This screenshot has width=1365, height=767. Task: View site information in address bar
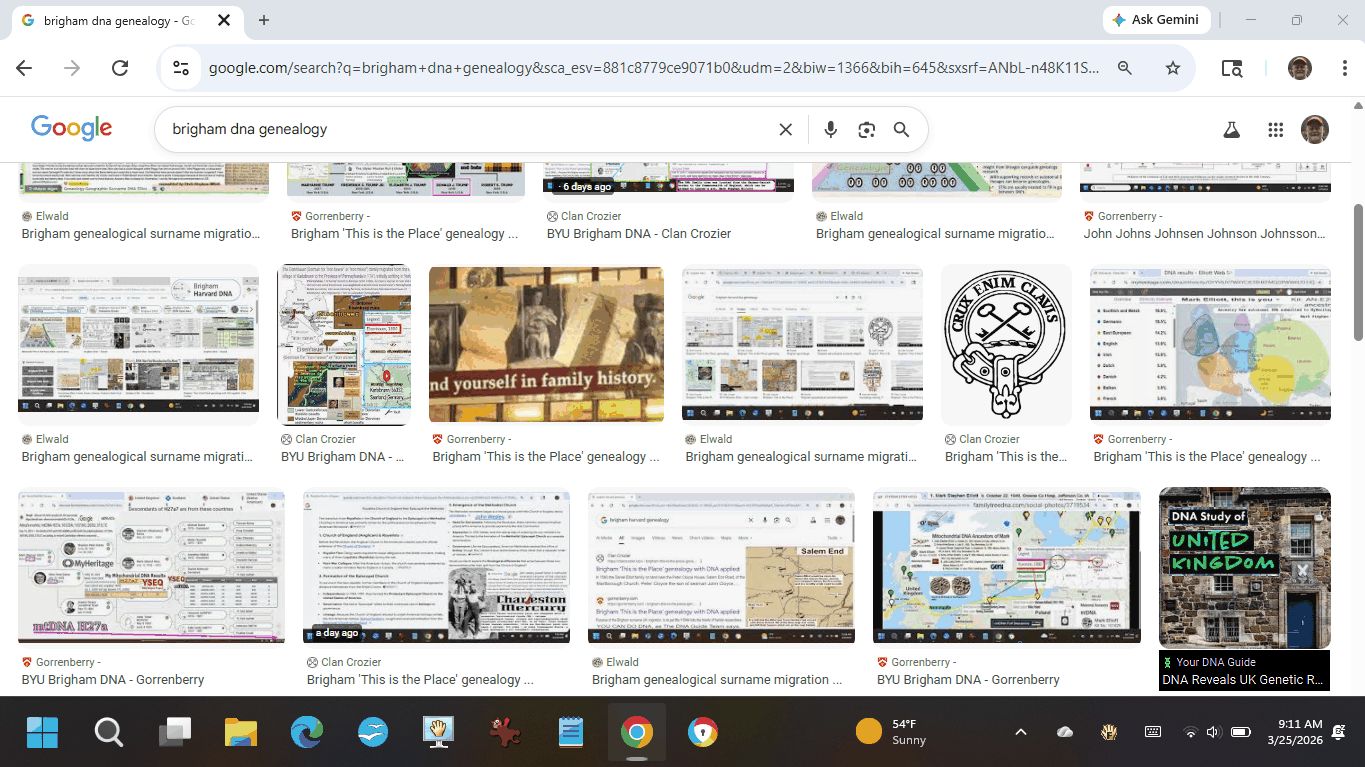(181, 68)
